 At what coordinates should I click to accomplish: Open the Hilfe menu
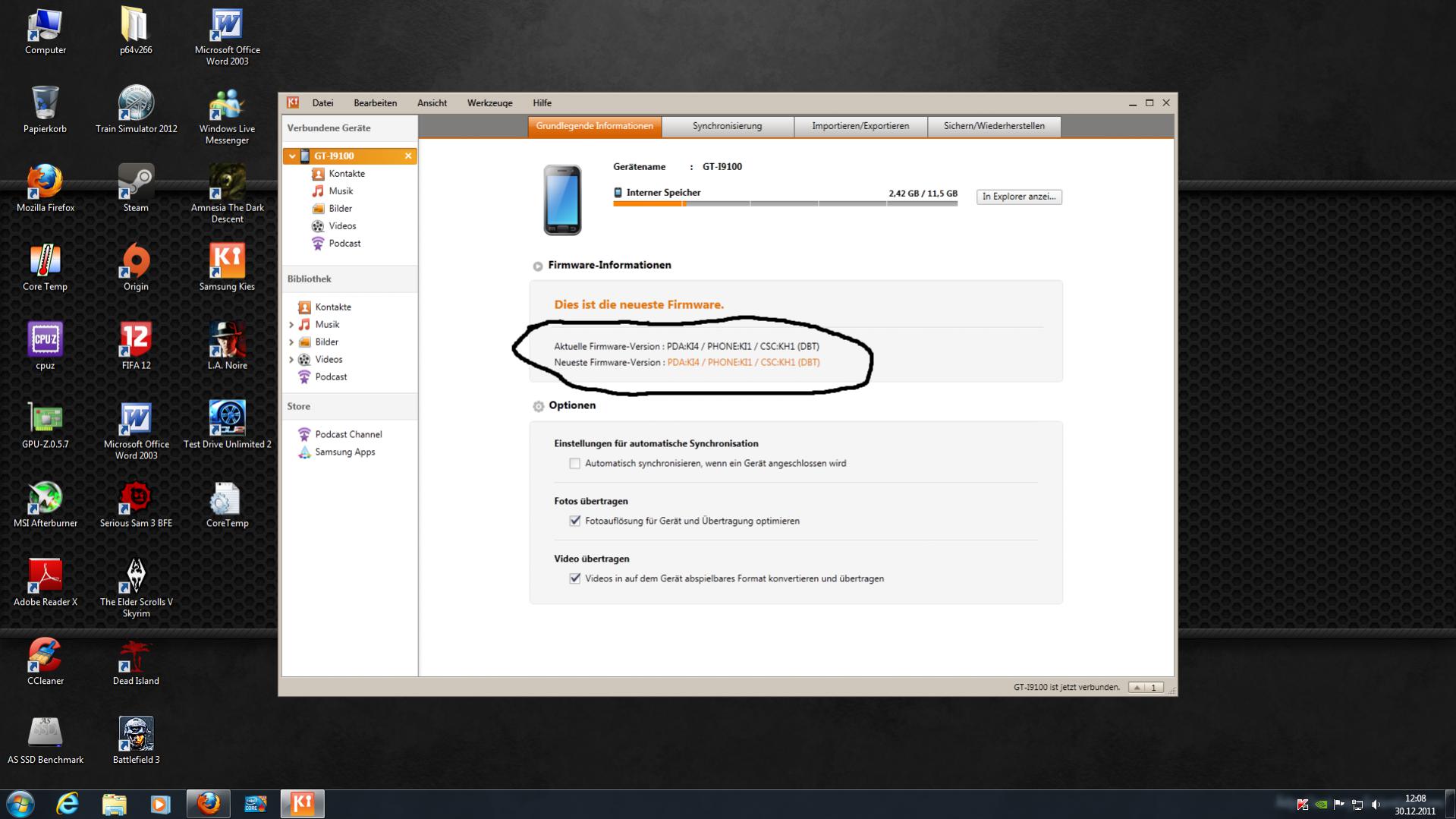[x=542, y=103]
